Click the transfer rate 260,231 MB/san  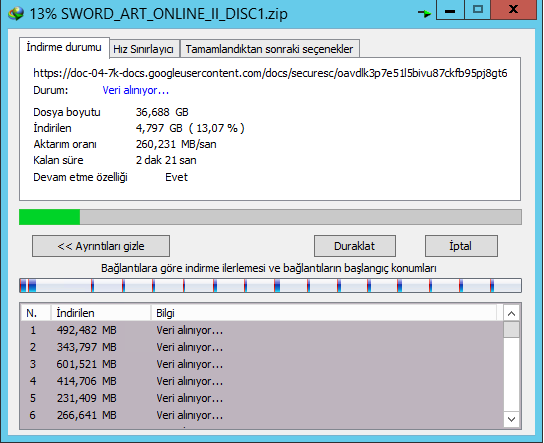pos(176,144)
